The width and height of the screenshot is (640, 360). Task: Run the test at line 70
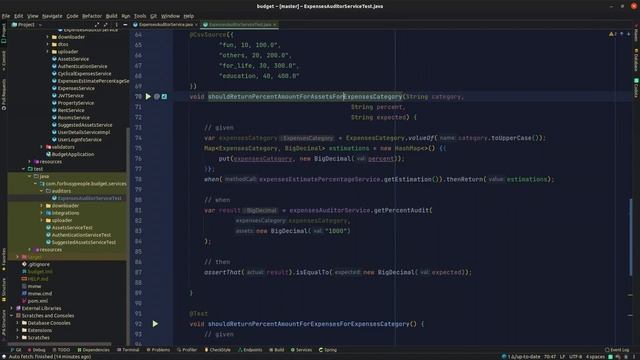pyautogui.click(x=148, y=97)
